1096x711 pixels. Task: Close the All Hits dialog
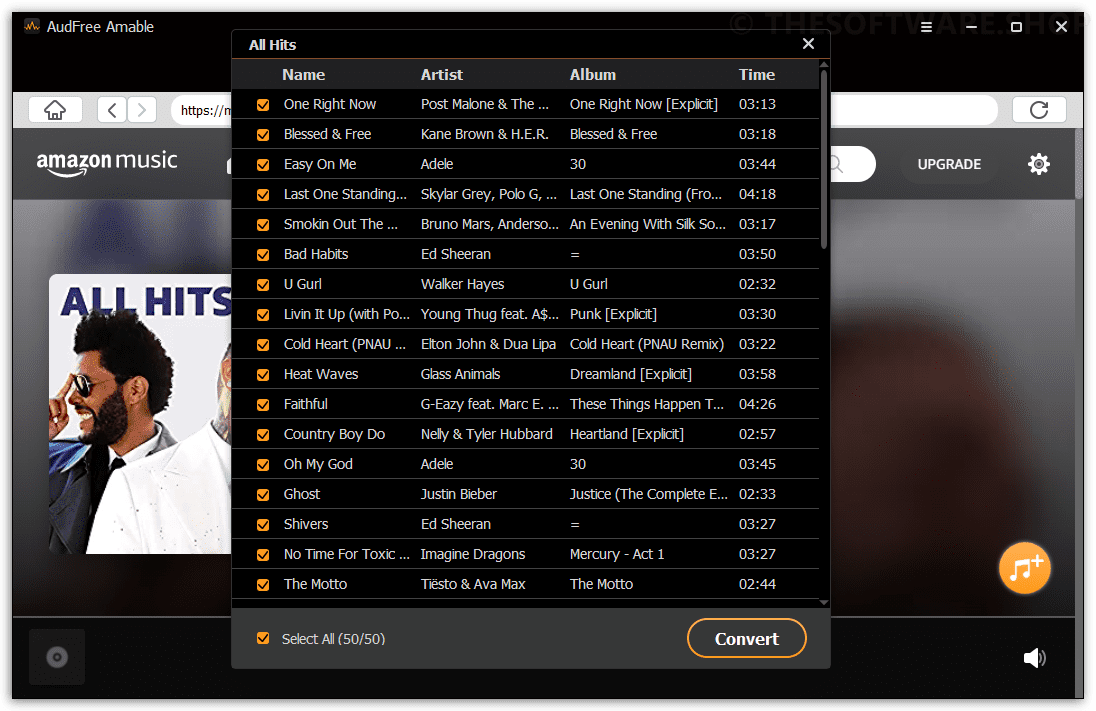[808, 43]
